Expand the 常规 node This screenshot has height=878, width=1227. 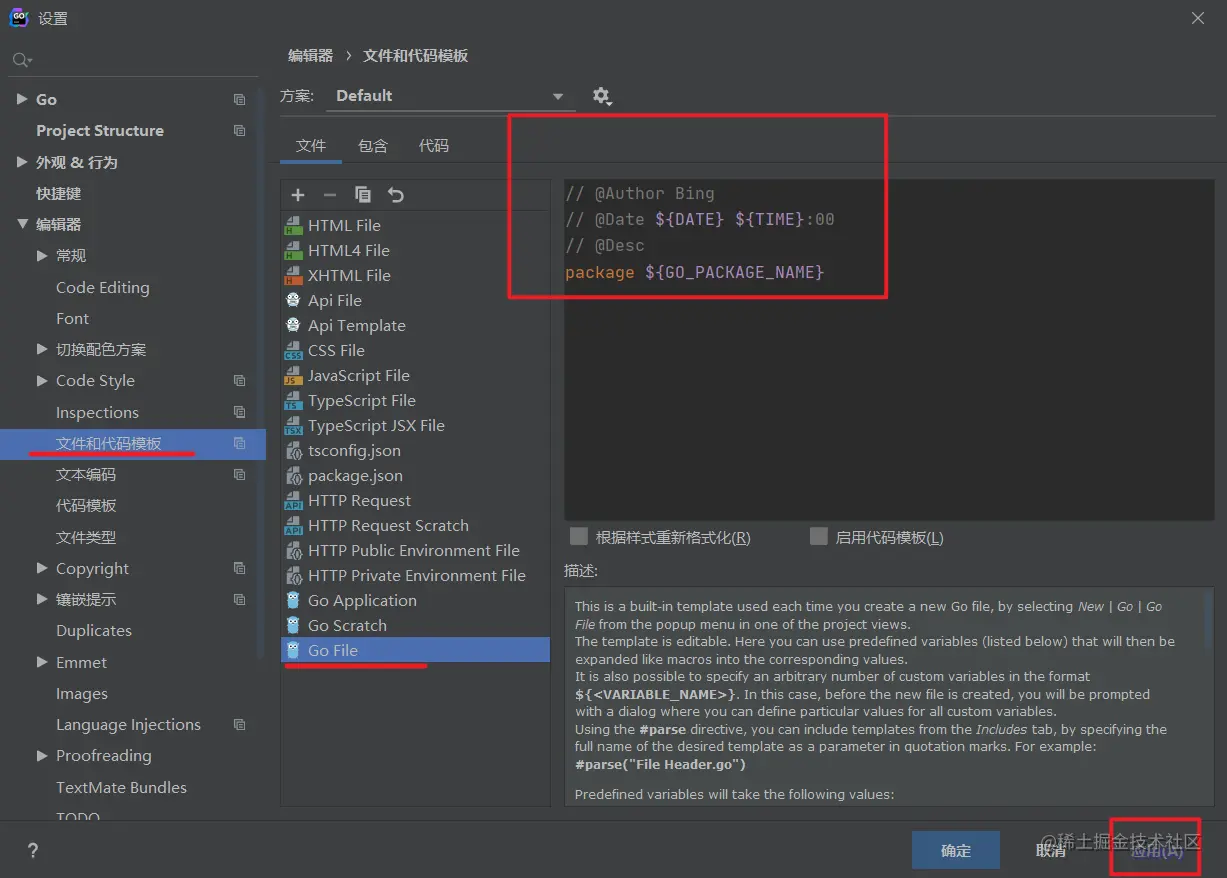pos(42,256)
